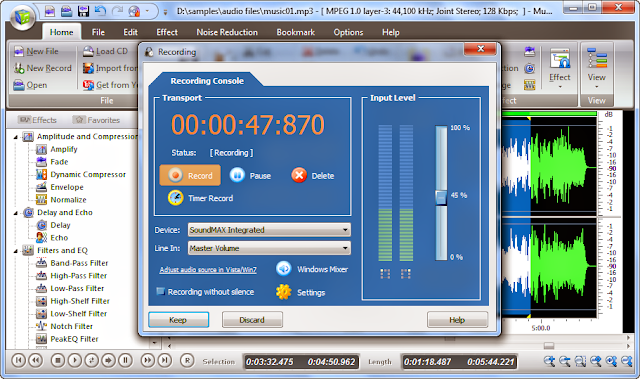This screenshot has width=640, height=379.
Task: Start a New Record from ribbon
Action: click(x=43, y=68)
